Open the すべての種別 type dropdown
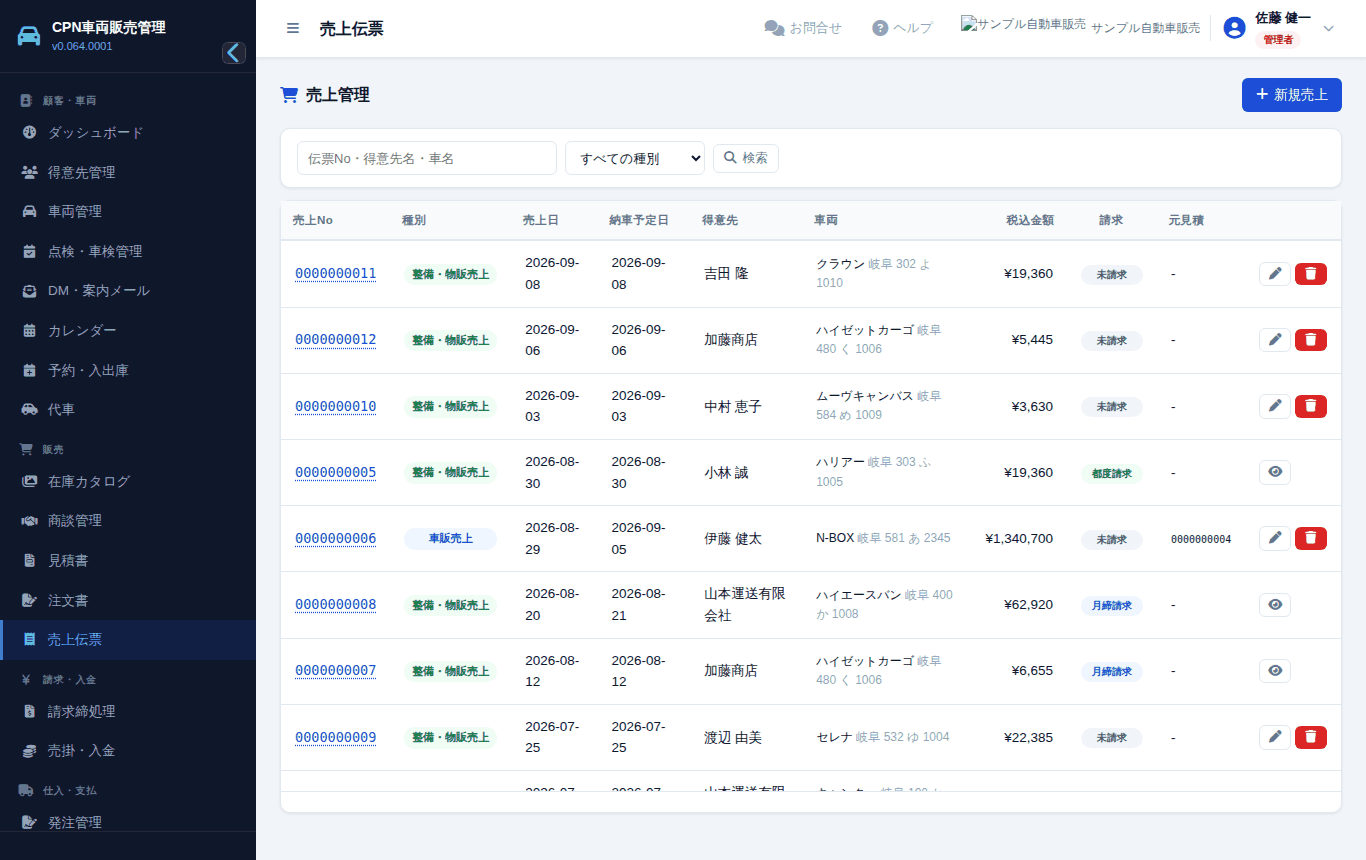 pos(635,158)
